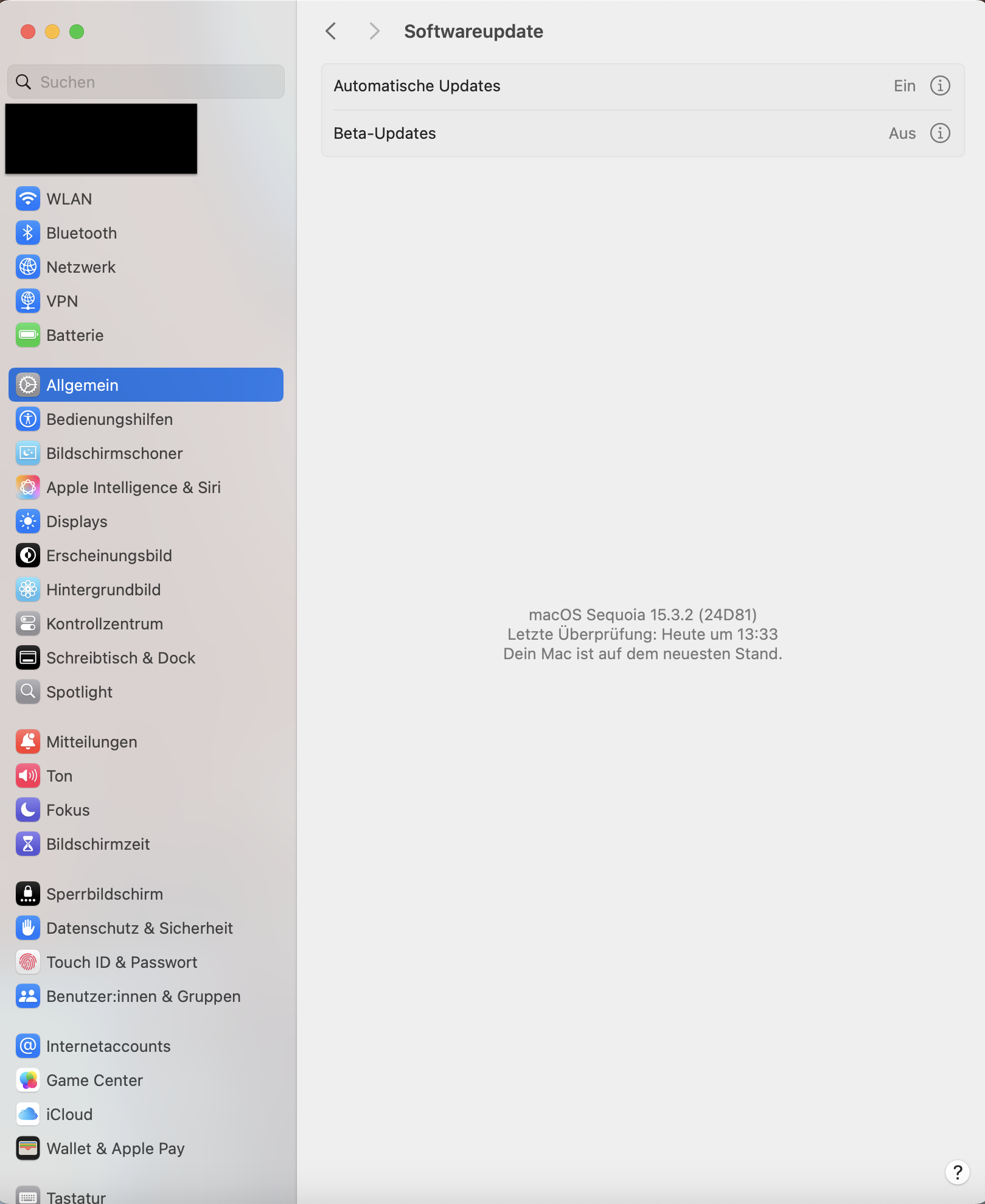This screenshot has height=1204, width=985.
Task: Click the Displays sun icon
Action: point(28,522)
